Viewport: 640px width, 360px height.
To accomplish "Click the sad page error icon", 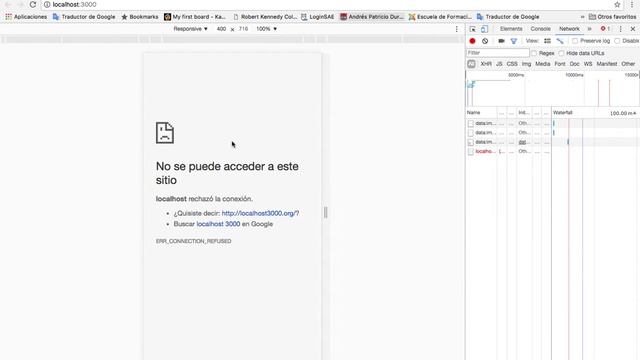I will pyautogui.click(x=165, y=133).
